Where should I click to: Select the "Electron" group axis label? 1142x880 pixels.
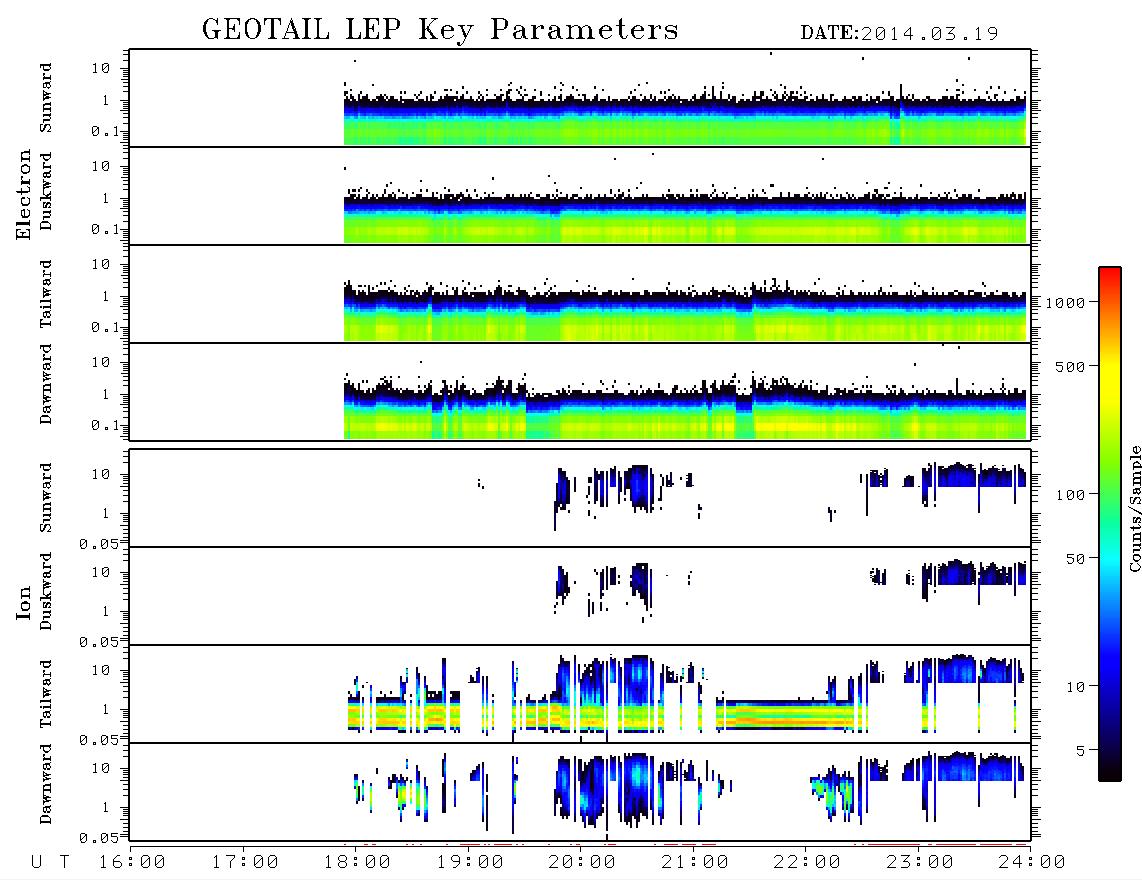click(23, 194)
